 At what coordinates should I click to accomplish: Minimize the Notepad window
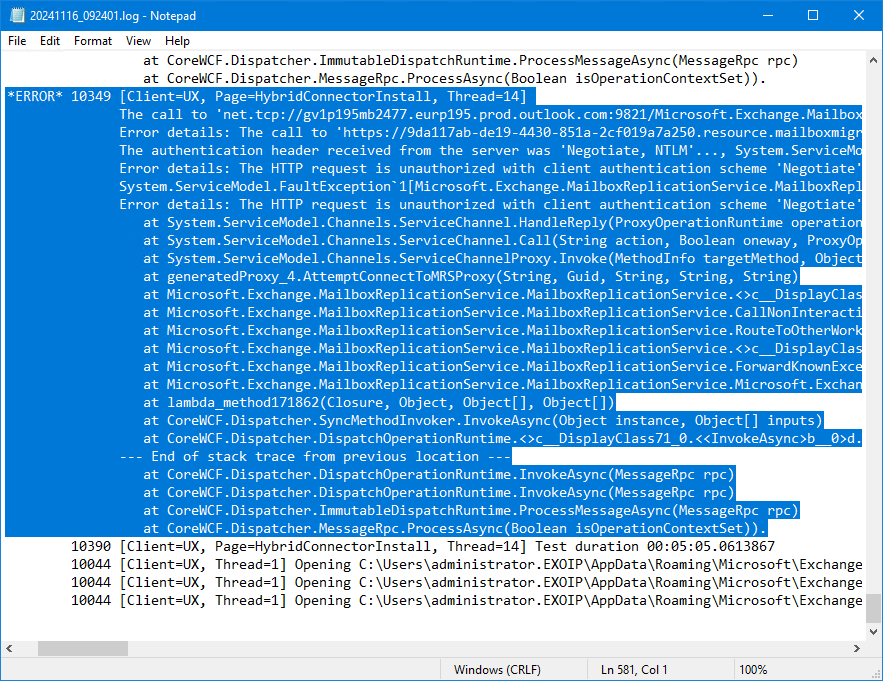(768, 15)
